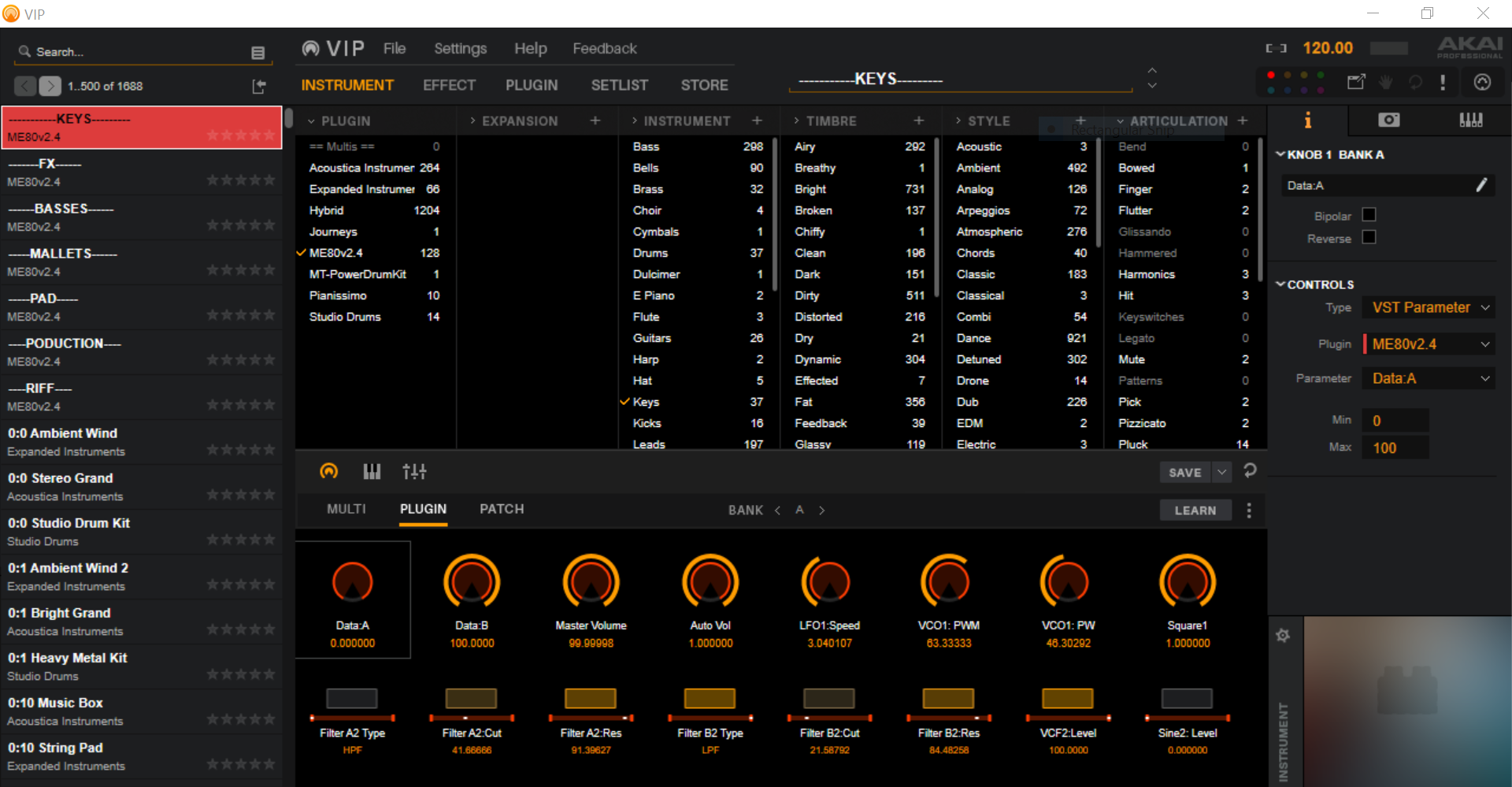Image resolution: width=1512 pixels, height=787 pixels.
Task: Add a new EXPANSION tag with plus
Action: click(595, 121)
